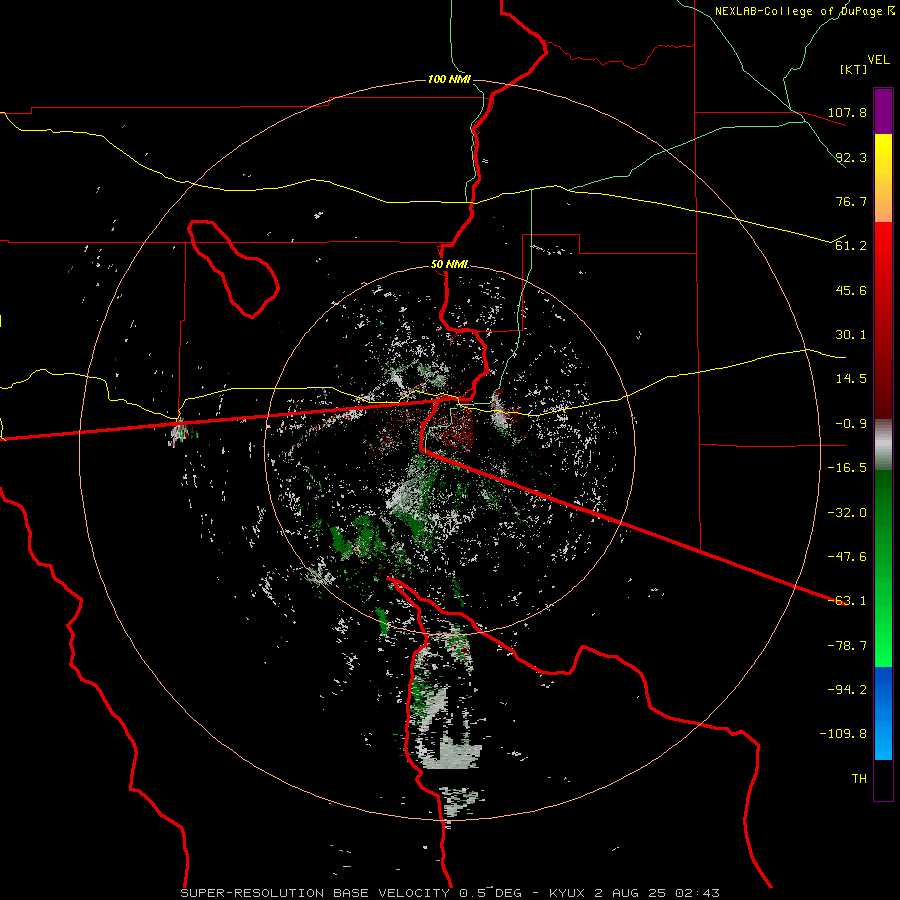
Task: Click the -32.0 velocity scale value
Action: tap(847, 513)
